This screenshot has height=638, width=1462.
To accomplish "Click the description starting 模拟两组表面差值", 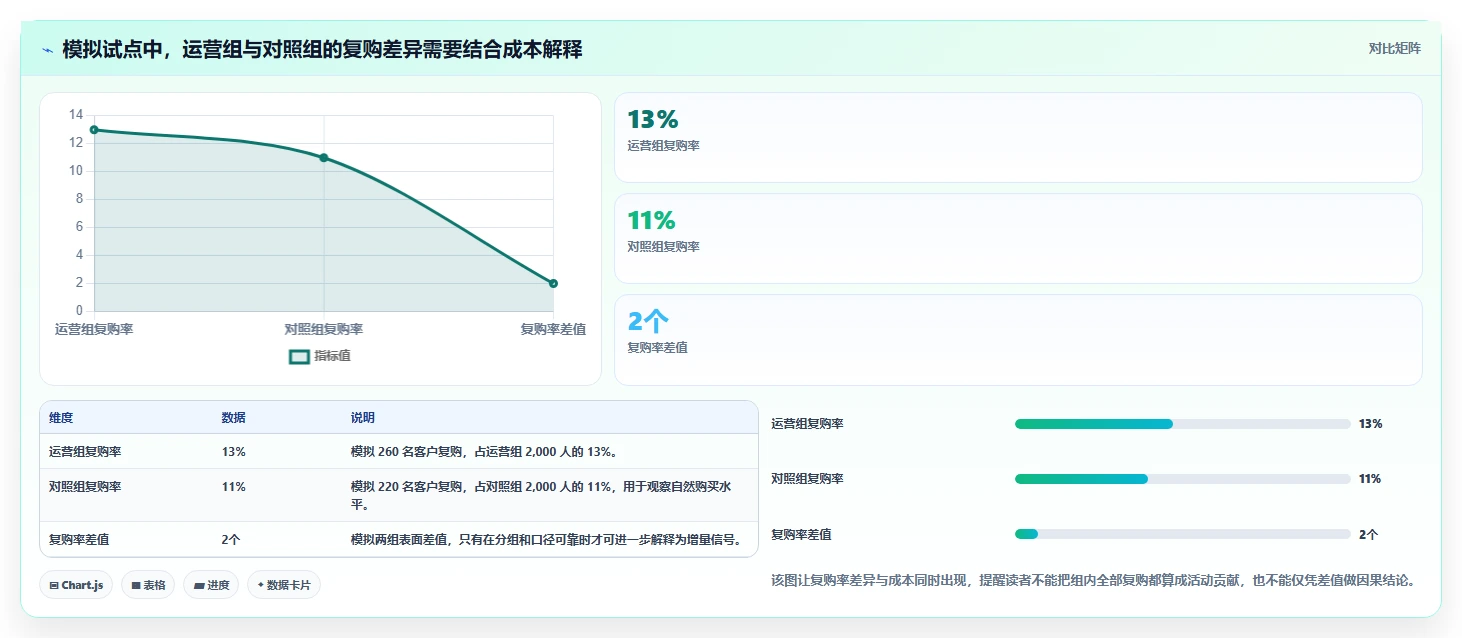I will tap(548, 540).
